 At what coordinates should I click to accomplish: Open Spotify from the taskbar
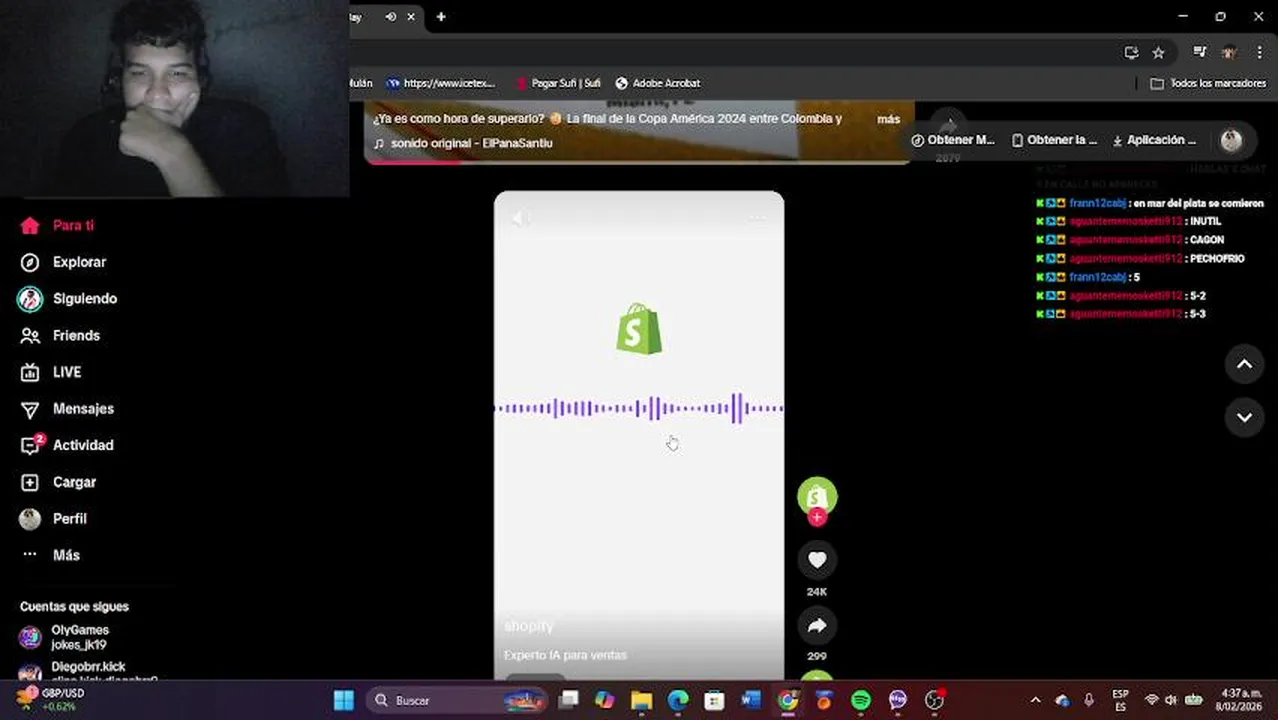861,700
